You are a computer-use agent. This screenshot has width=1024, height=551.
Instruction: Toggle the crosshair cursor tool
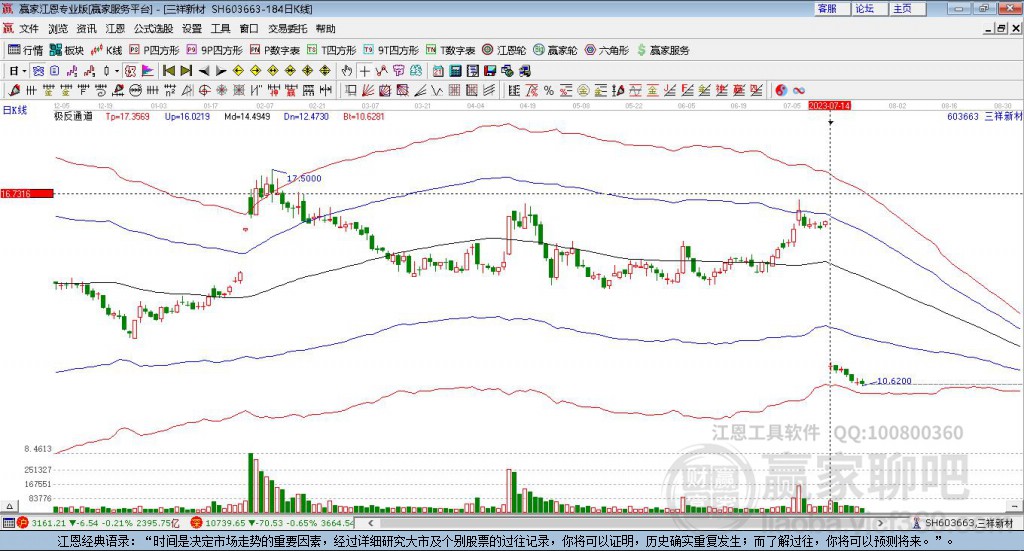tap(364, 71)
